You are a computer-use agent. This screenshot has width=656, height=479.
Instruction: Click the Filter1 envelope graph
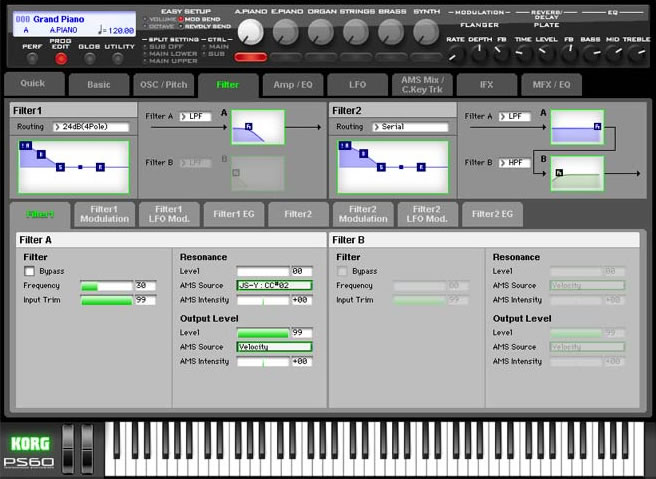pyautogui.click(x=74, y=167)
